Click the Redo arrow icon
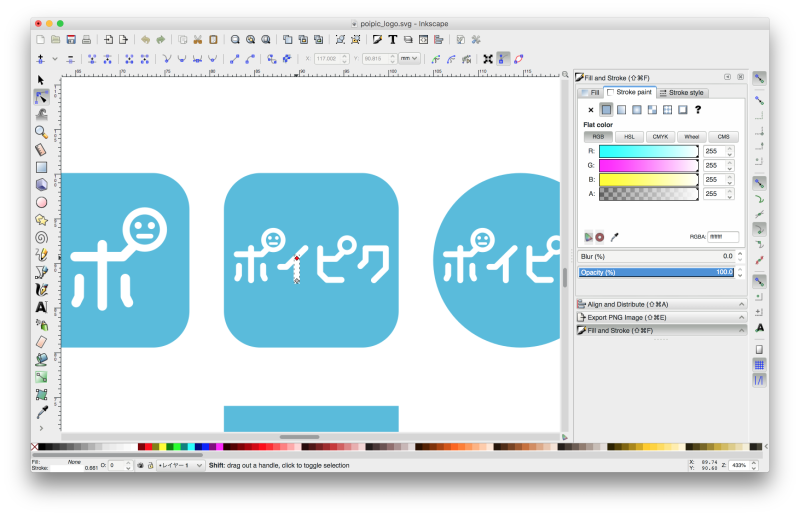This screenshot has height=516, width=800. [161, 39]
